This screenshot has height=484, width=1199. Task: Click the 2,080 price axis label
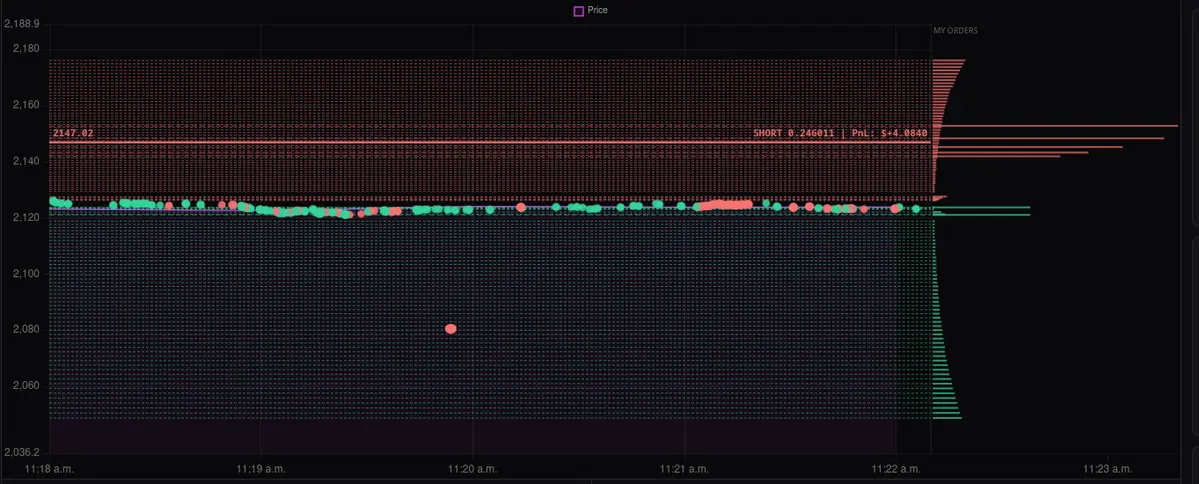27,329
